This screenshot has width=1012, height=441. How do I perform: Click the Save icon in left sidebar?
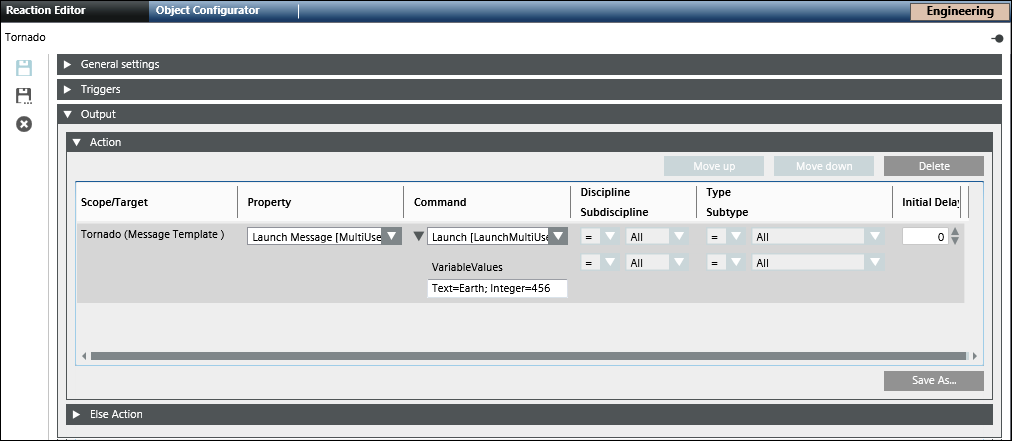(24, 68)
